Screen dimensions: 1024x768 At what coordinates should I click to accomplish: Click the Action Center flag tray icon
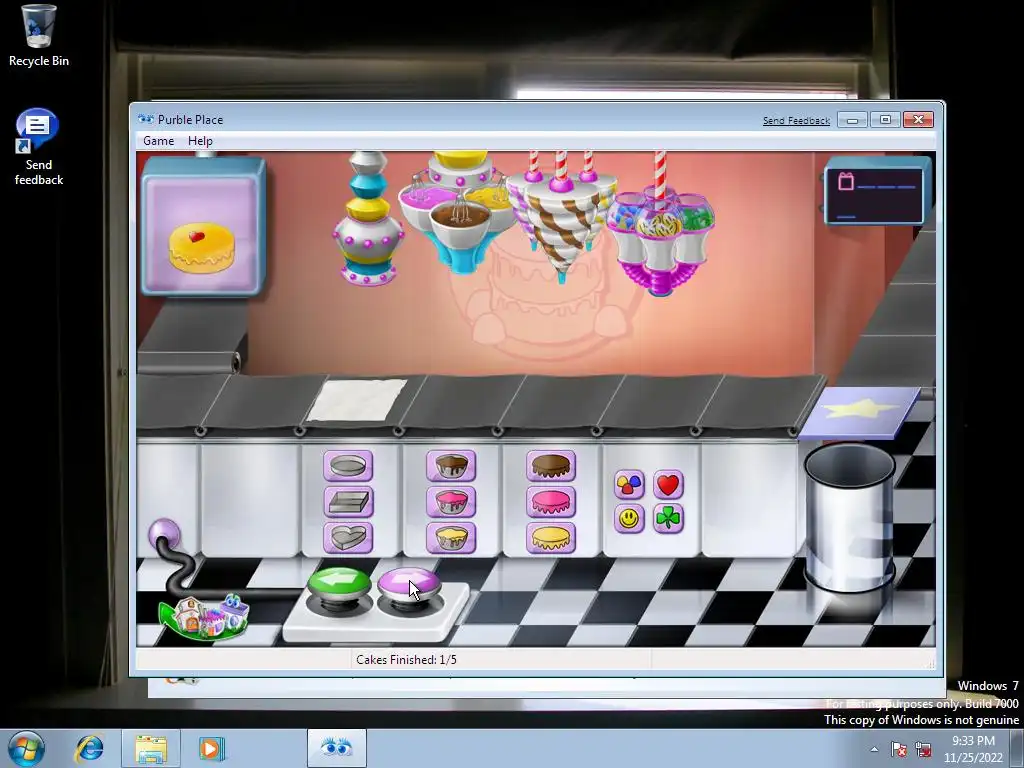tap(899, 749)
